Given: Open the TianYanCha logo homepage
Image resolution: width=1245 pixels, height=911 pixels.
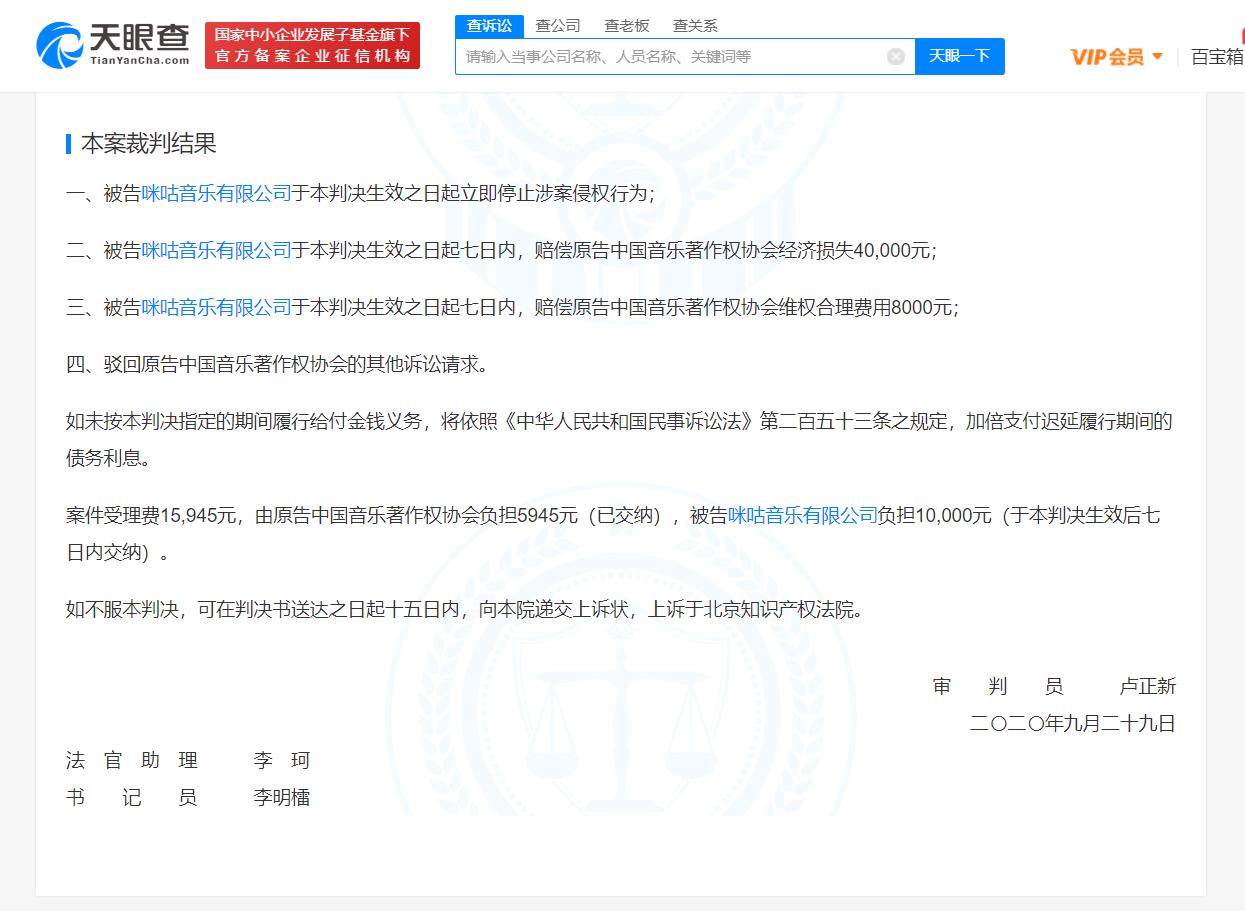Looking at the screenshot, I should (x=113, y=45).
